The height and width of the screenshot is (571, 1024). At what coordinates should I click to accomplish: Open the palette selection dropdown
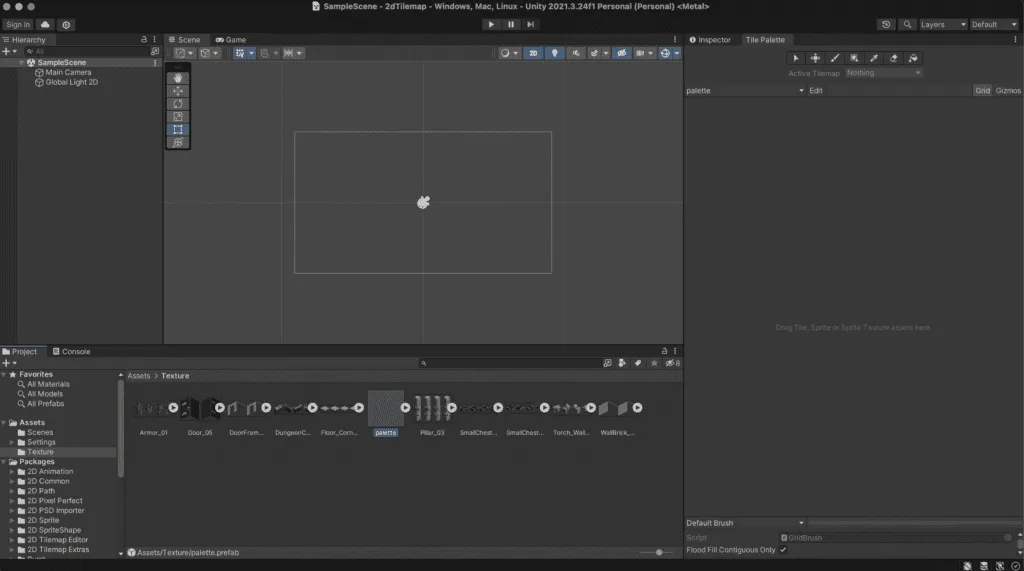point(745,91)
